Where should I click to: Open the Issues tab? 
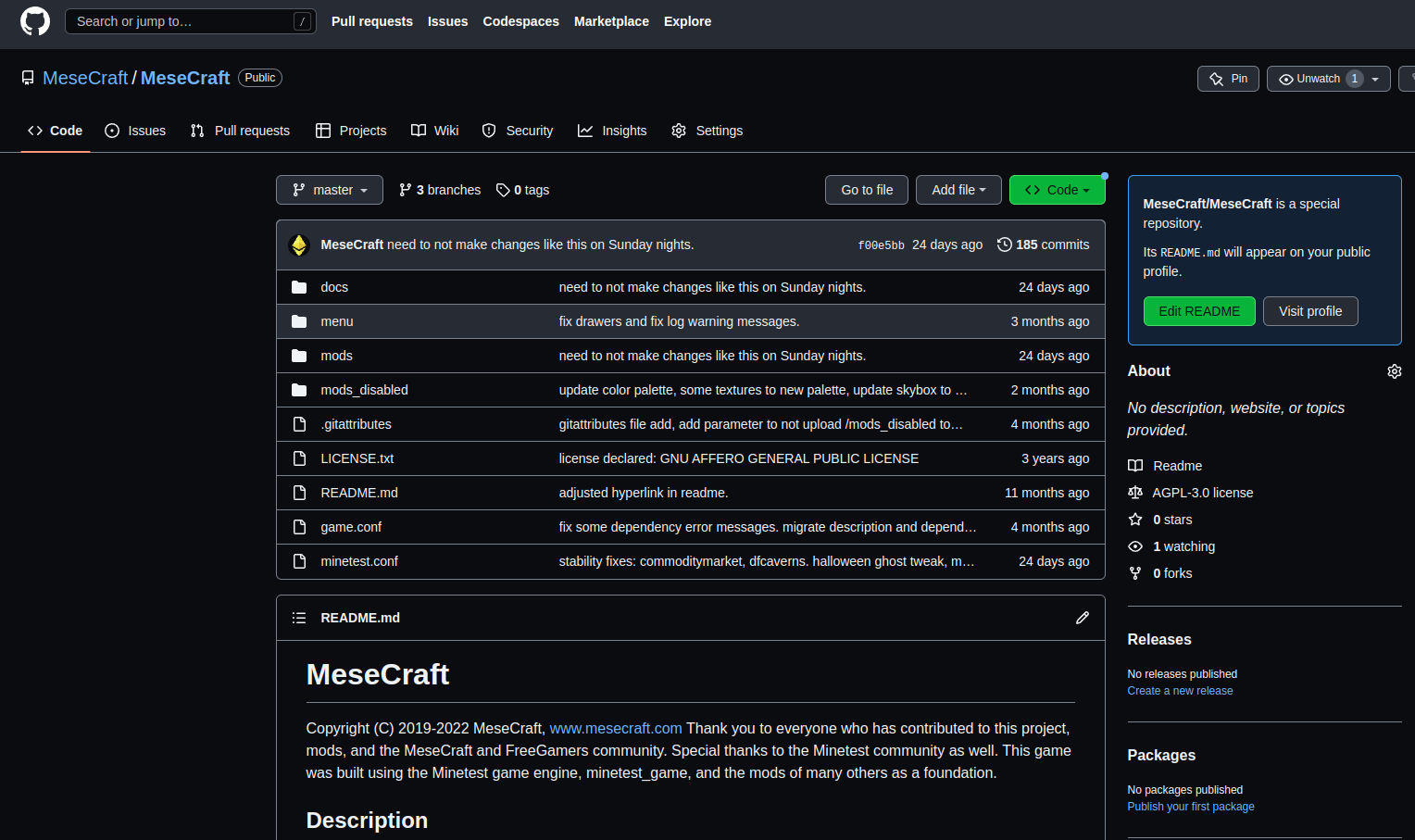(x=135, y=131)
